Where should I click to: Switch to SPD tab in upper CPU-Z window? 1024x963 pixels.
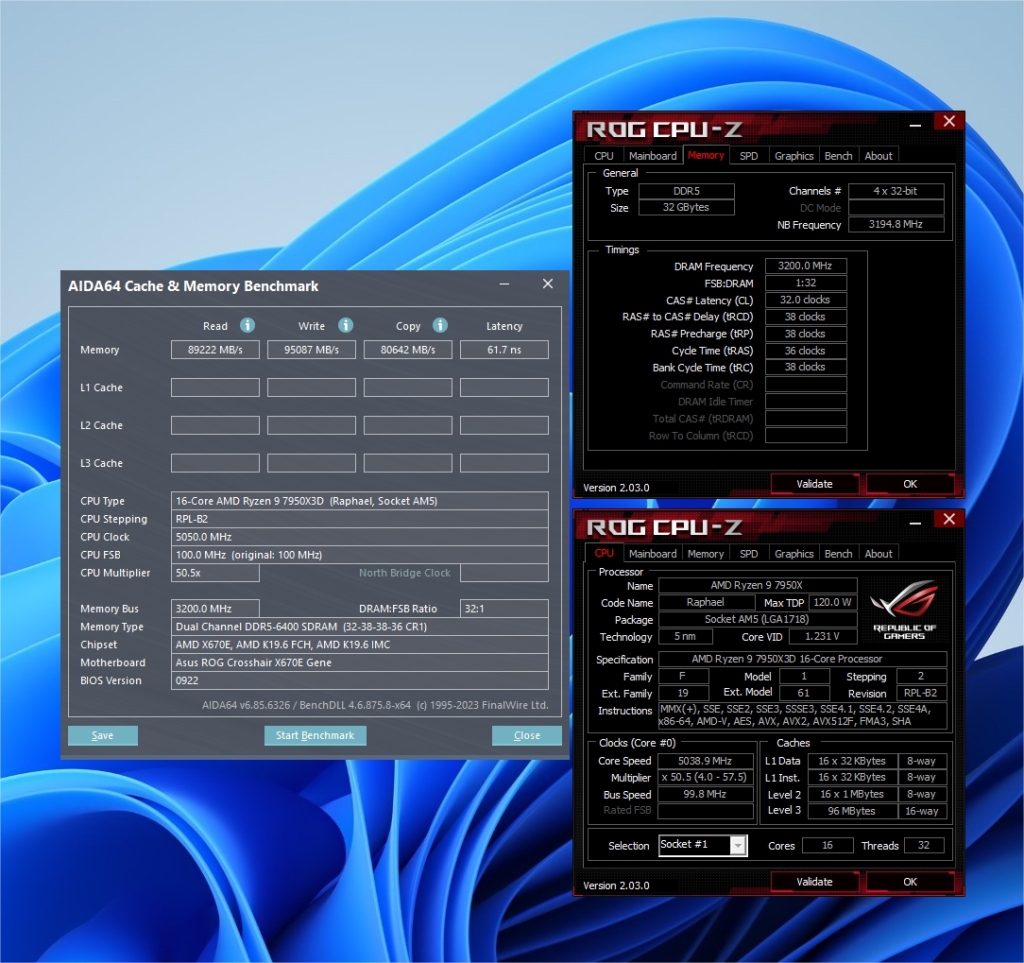(x=748, y=156)
